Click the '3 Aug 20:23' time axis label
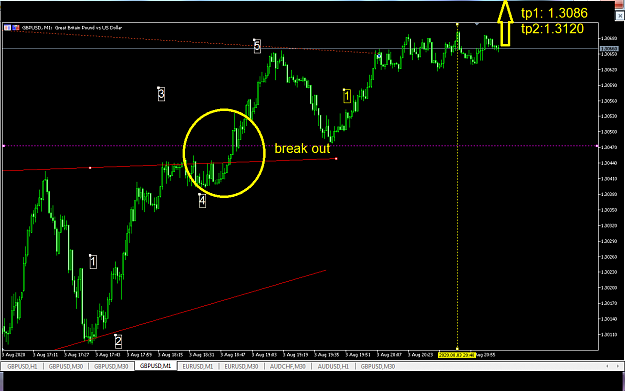The image size is (625, 391). [x=420, y=355]
